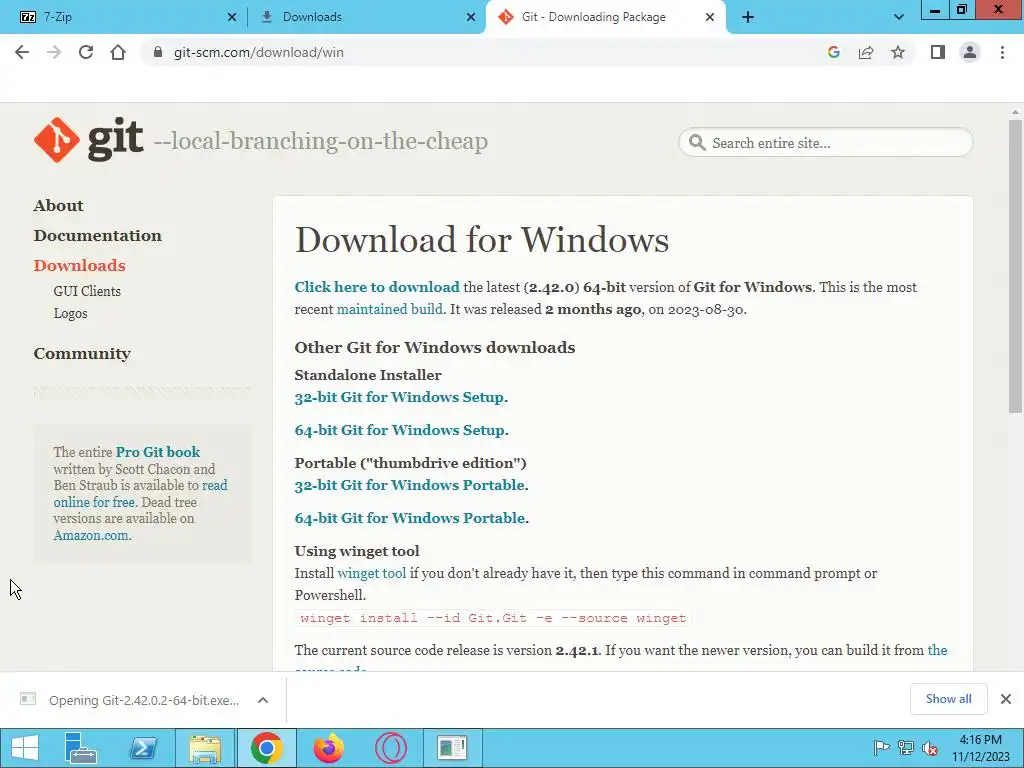Expand the tab search chevron
The width and height of the screenshot is (1024, 768).
[x=899, y=17]
